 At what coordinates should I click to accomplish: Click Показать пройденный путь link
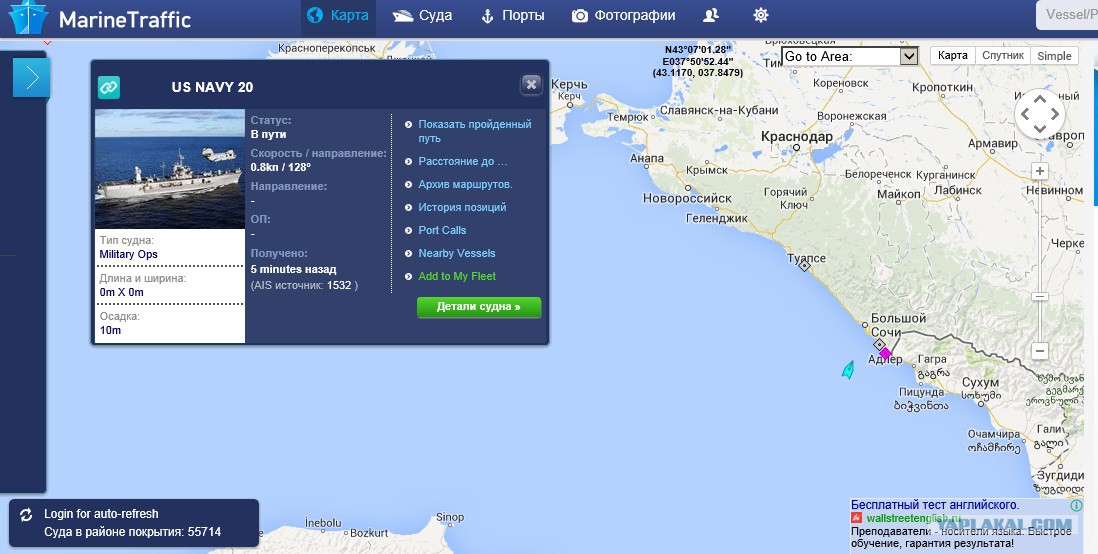tap(475, 131)
